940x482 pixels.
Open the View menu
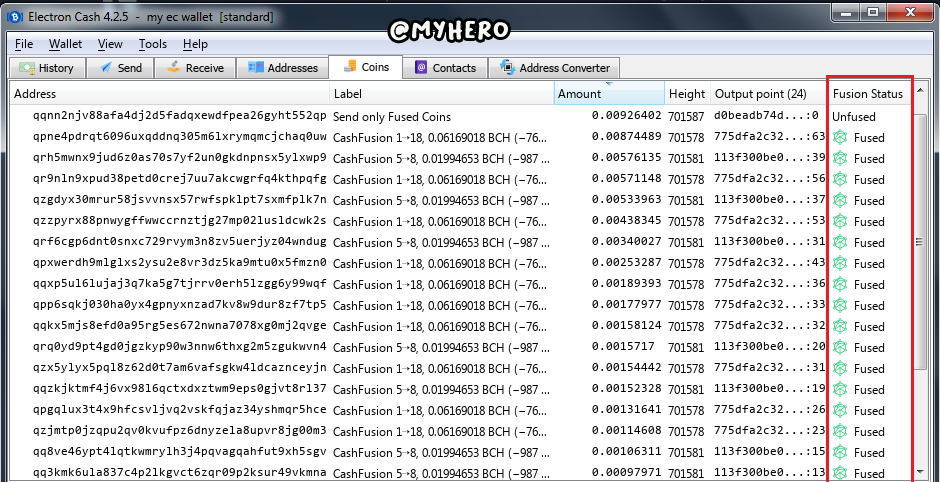click(110, 44)
